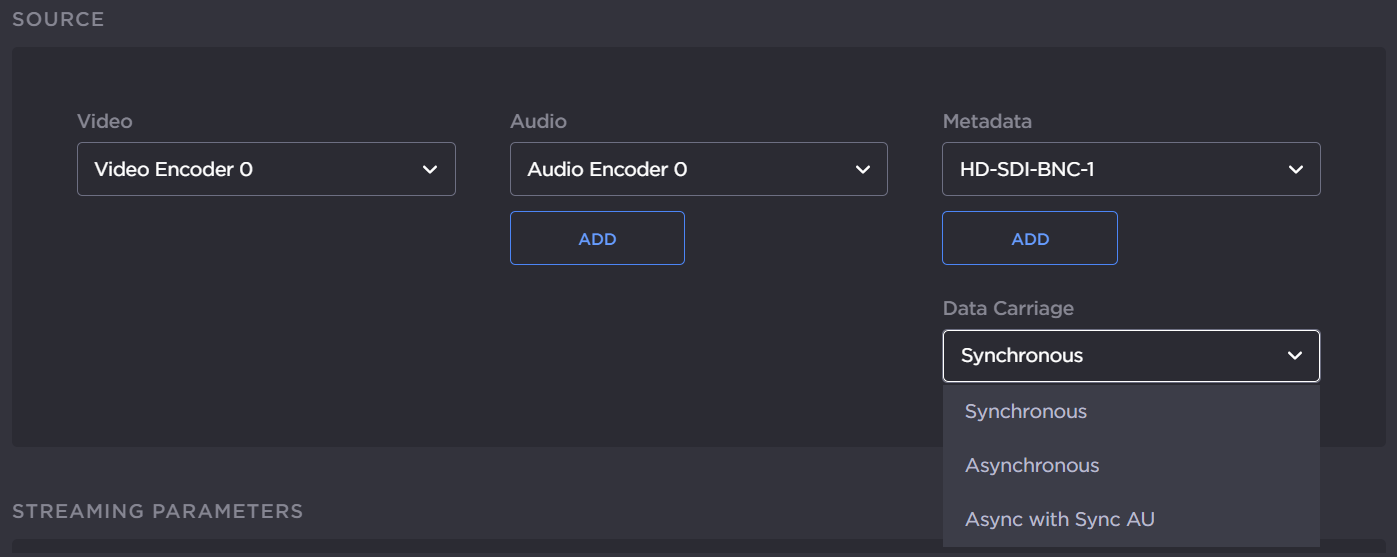Click the STREAMING PARAMETERS section heading
1397x557 pixels.
click(157, 511)
